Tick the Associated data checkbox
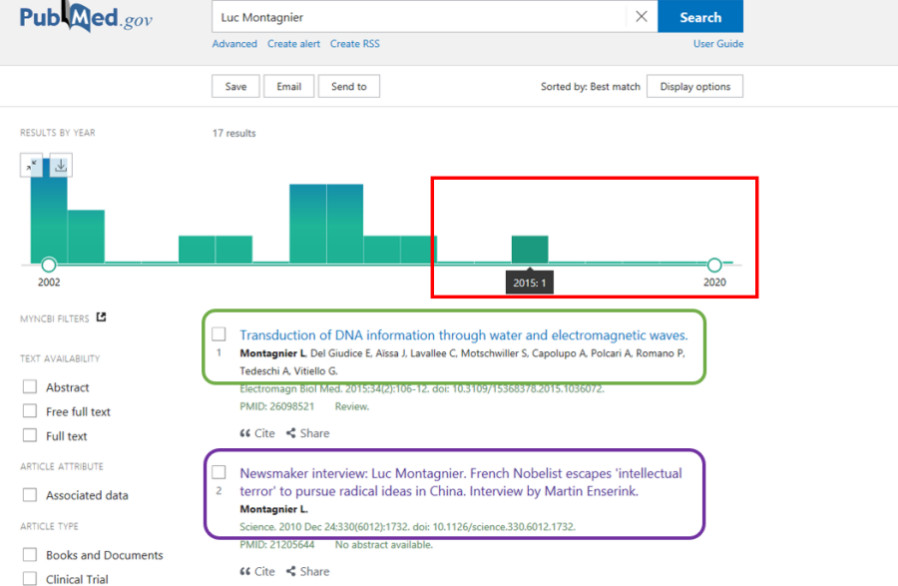Viewport: 898px width, 586px height. (30, 495)
